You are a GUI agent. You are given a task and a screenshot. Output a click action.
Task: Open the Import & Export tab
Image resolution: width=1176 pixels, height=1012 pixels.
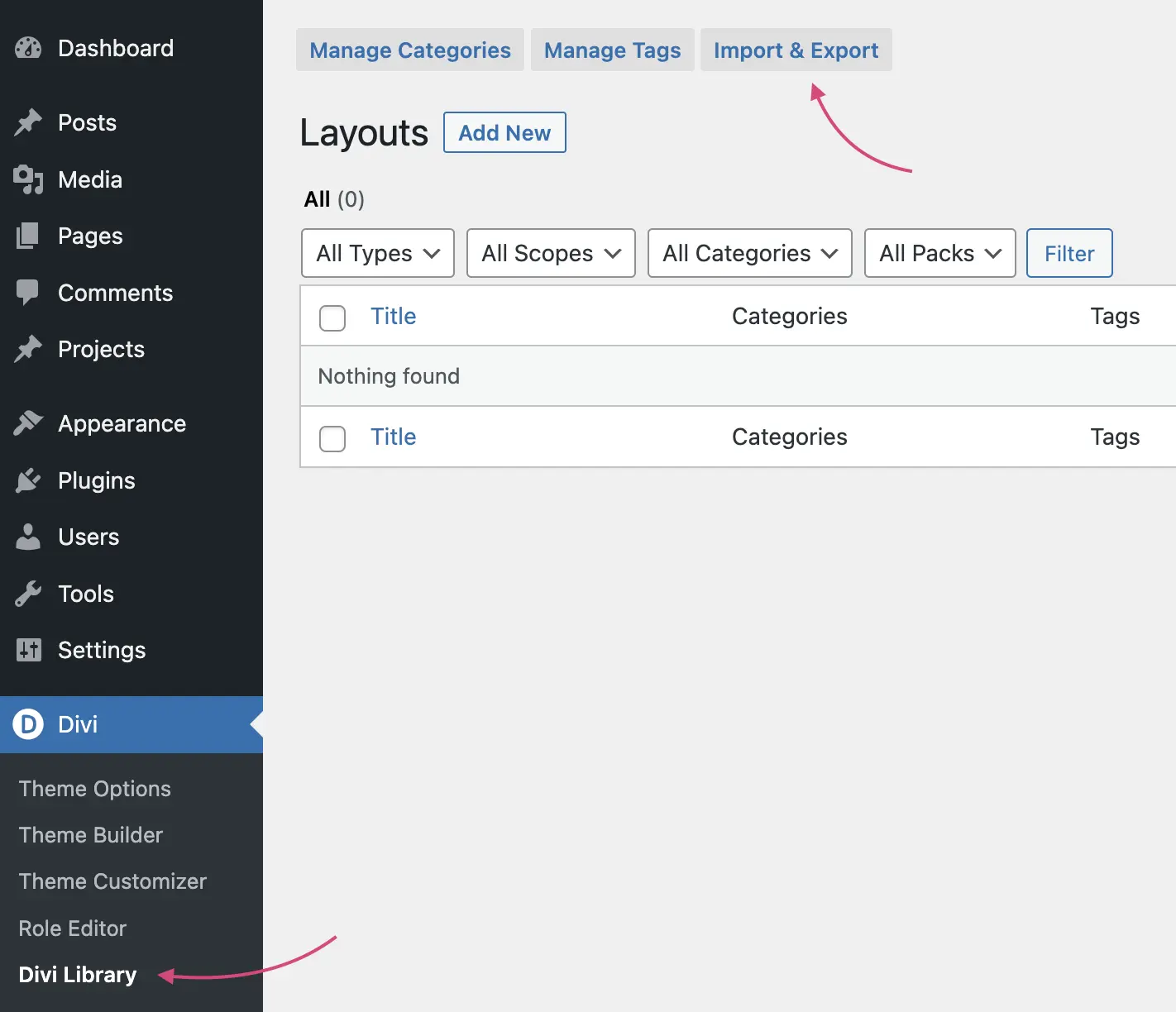click(796, 50)
